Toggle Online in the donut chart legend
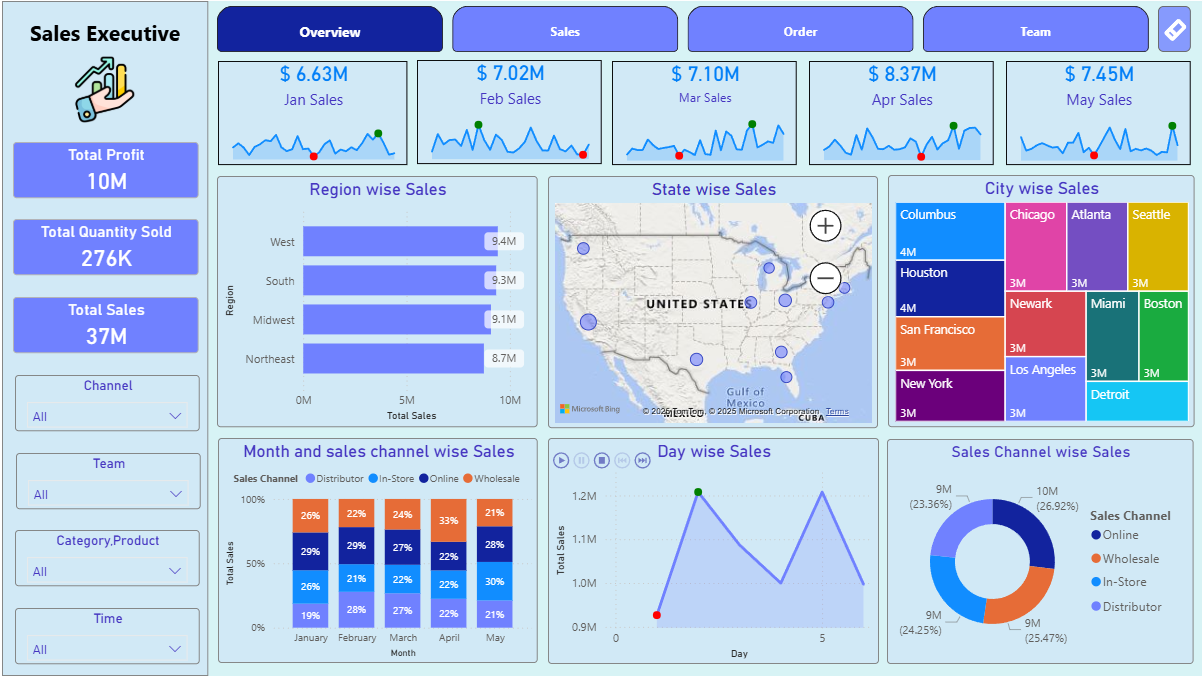Screen dimensions: 1203x677 pyautogui.click(x=1120, y=535)
